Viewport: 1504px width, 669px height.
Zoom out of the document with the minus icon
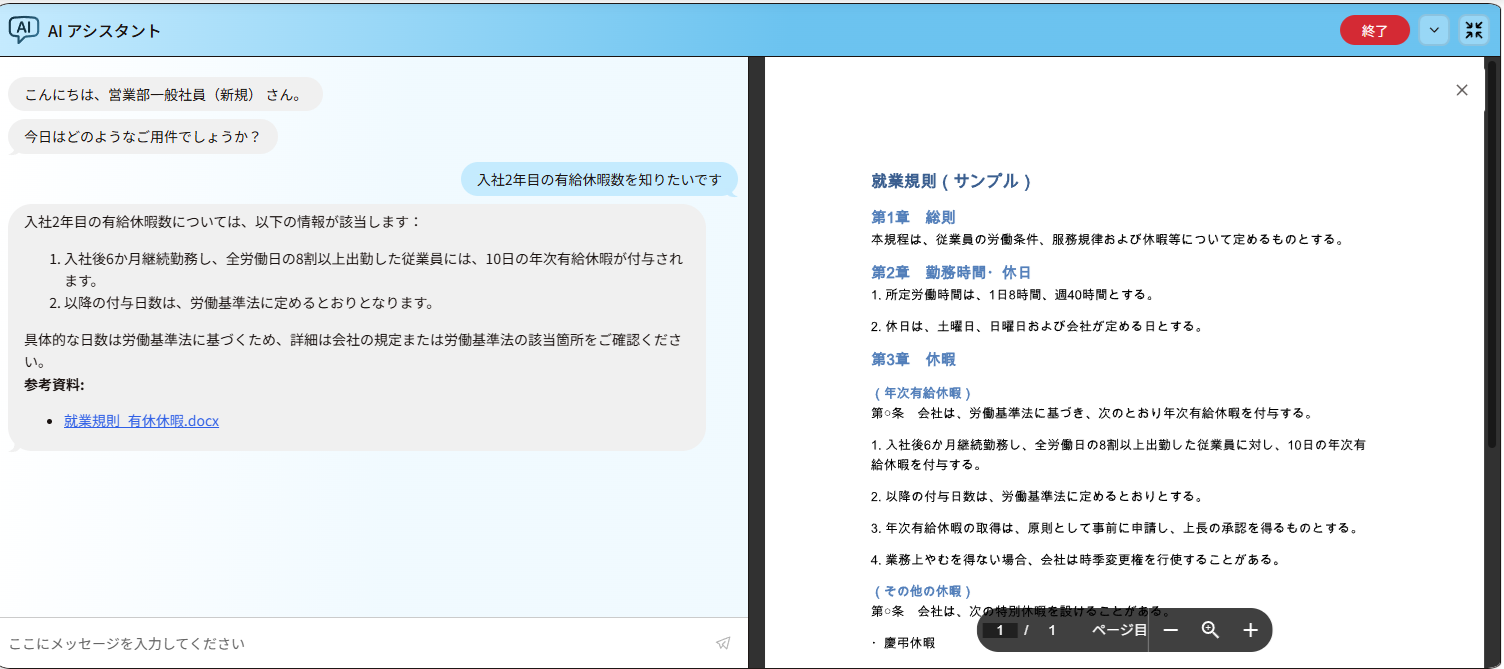1171,630
